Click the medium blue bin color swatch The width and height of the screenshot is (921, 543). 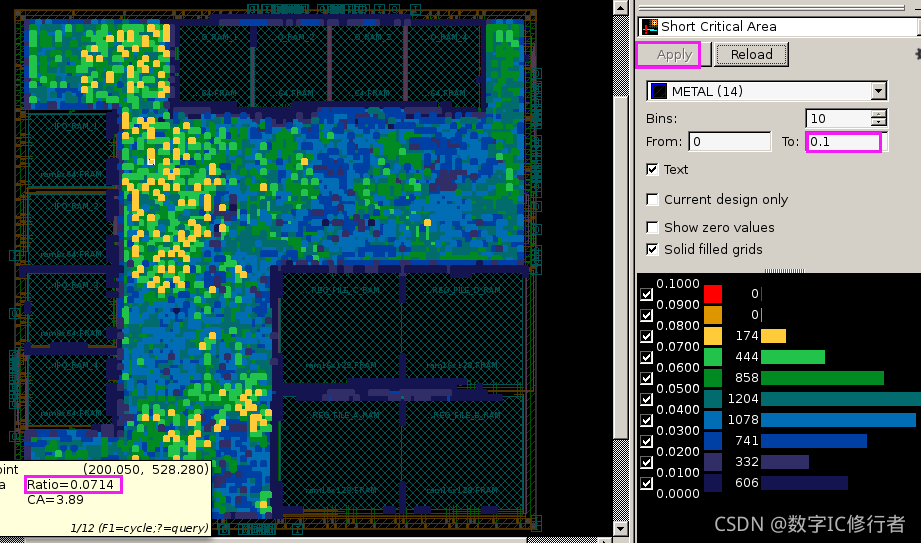pos(712,441)
